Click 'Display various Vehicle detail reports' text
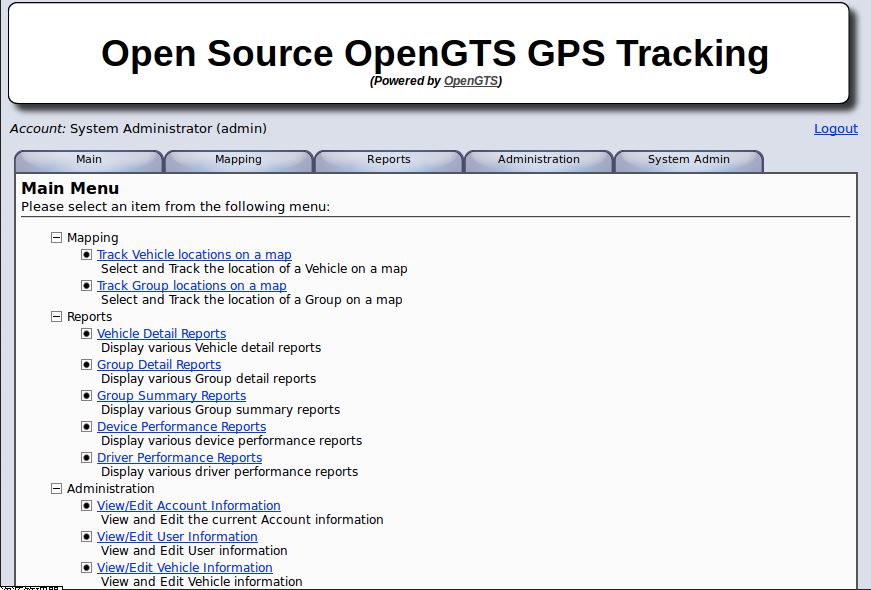This screenshot has width=871, height=590. (x=211, y=348)
